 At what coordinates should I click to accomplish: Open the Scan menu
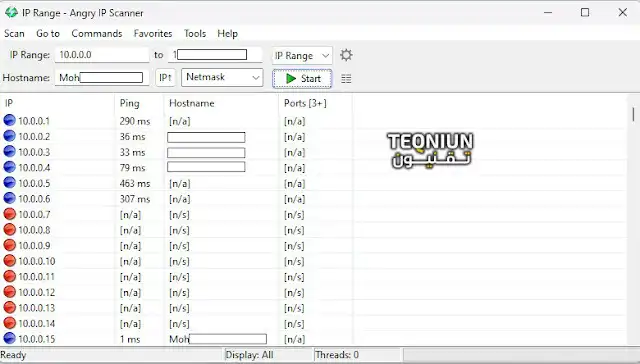tap(14, 33)
